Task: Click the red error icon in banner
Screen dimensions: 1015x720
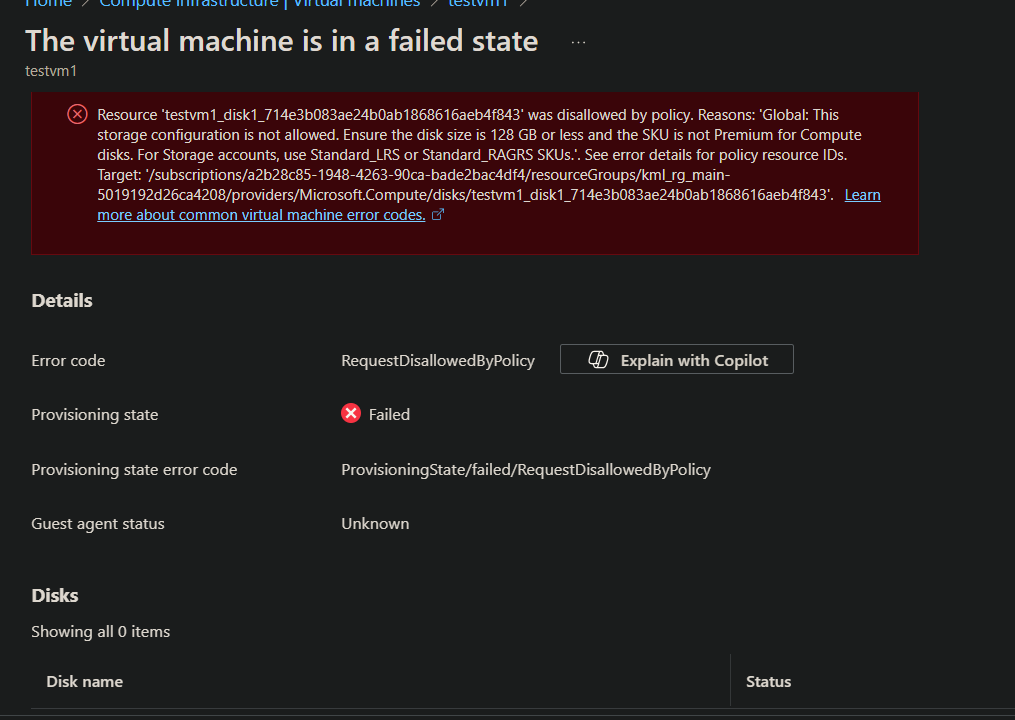Action: point(77,114)
